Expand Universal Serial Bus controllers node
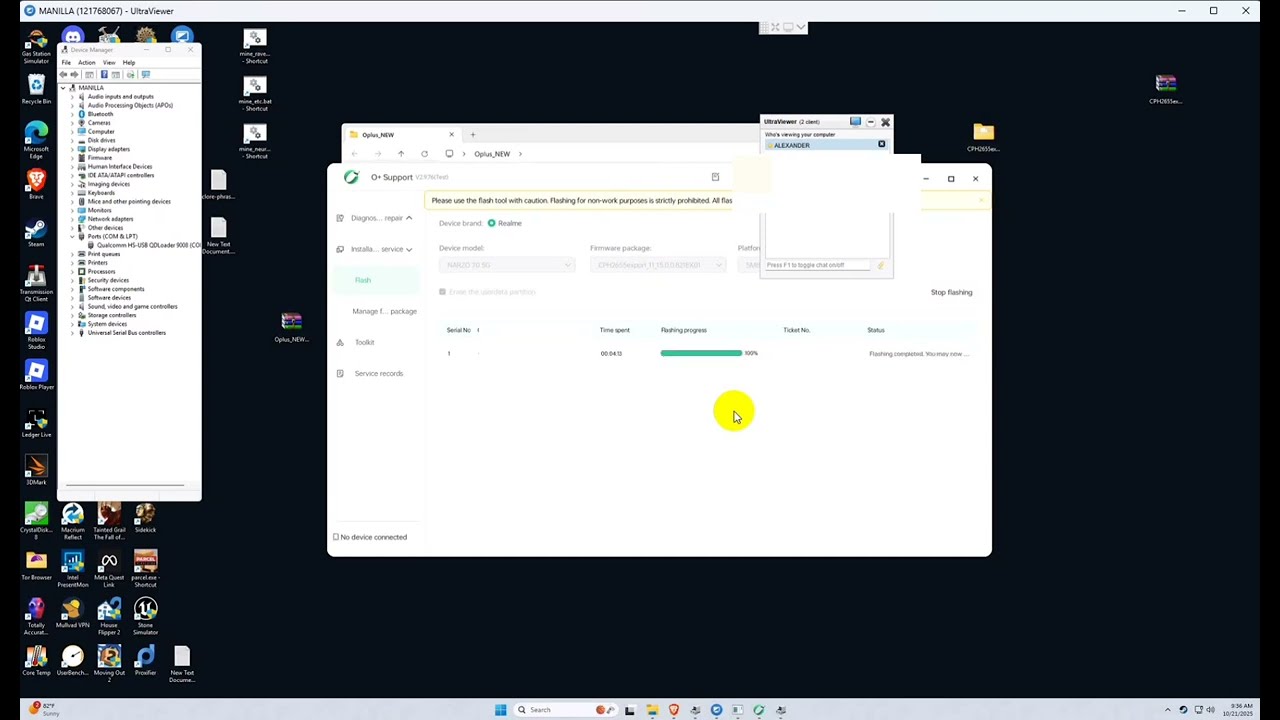The image size is (1280, 720). [72, 332]
